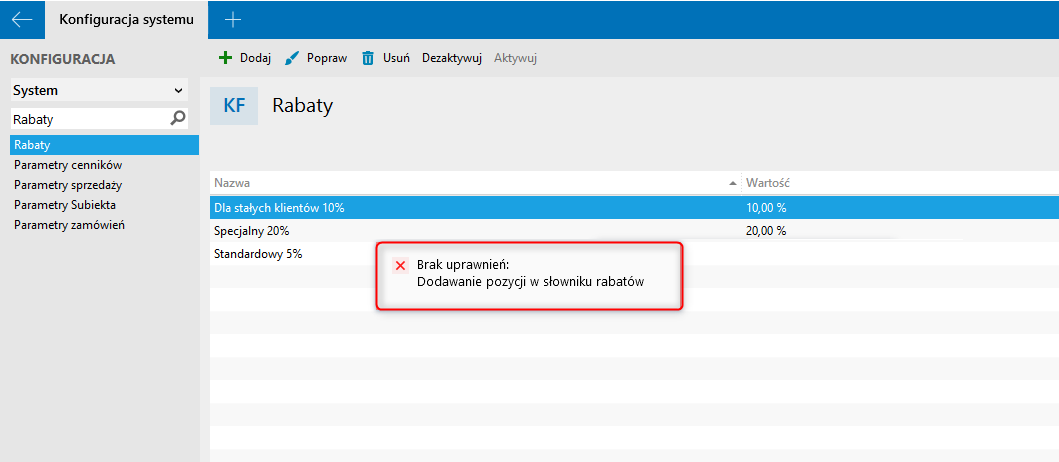Click the green plus Dodaj icon
Image resolution: width=1059 pixels, height=462 pixels.
(x=226, y=58)
